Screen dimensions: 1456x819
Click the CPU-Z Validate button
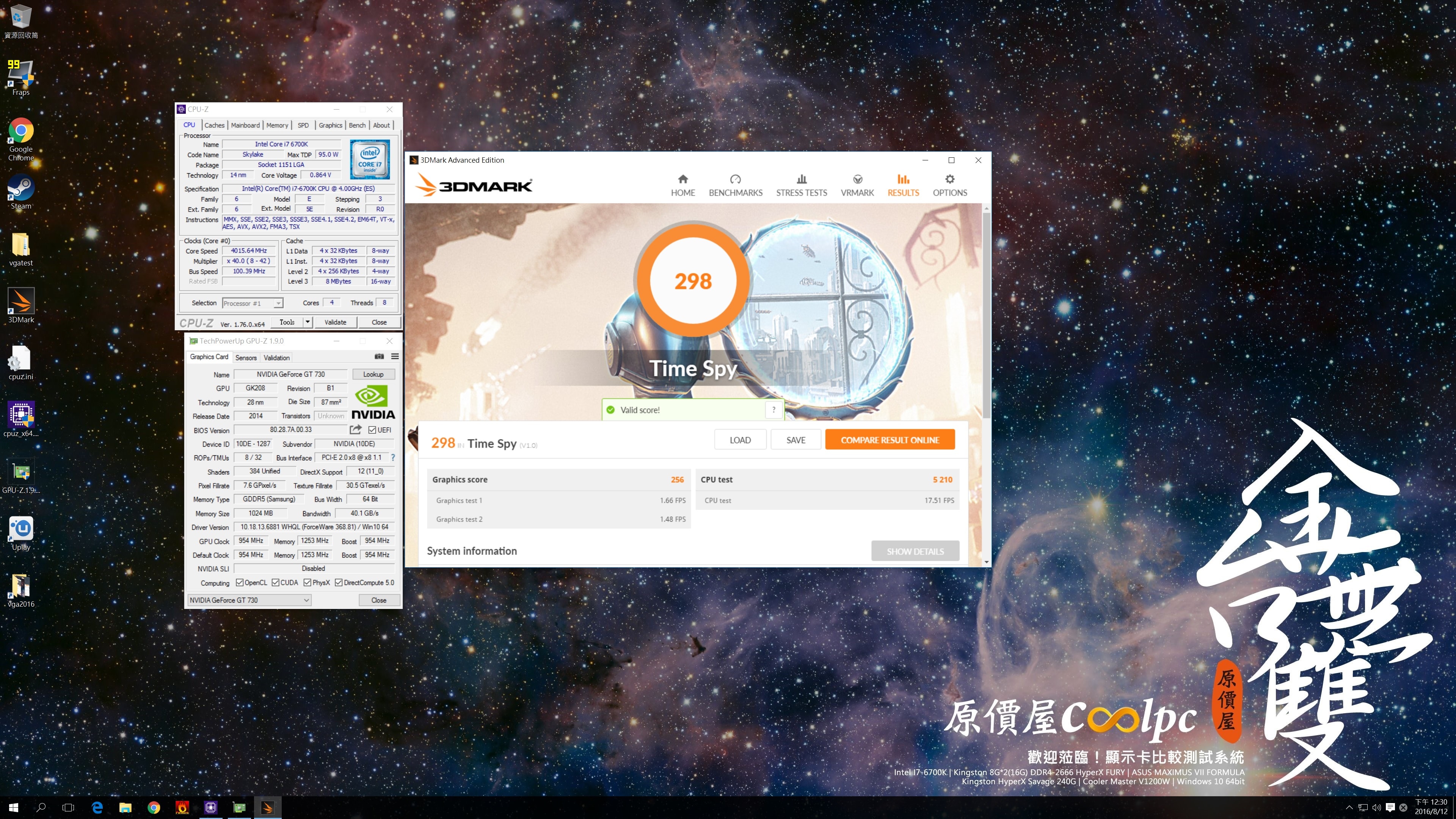coord(335,322)
